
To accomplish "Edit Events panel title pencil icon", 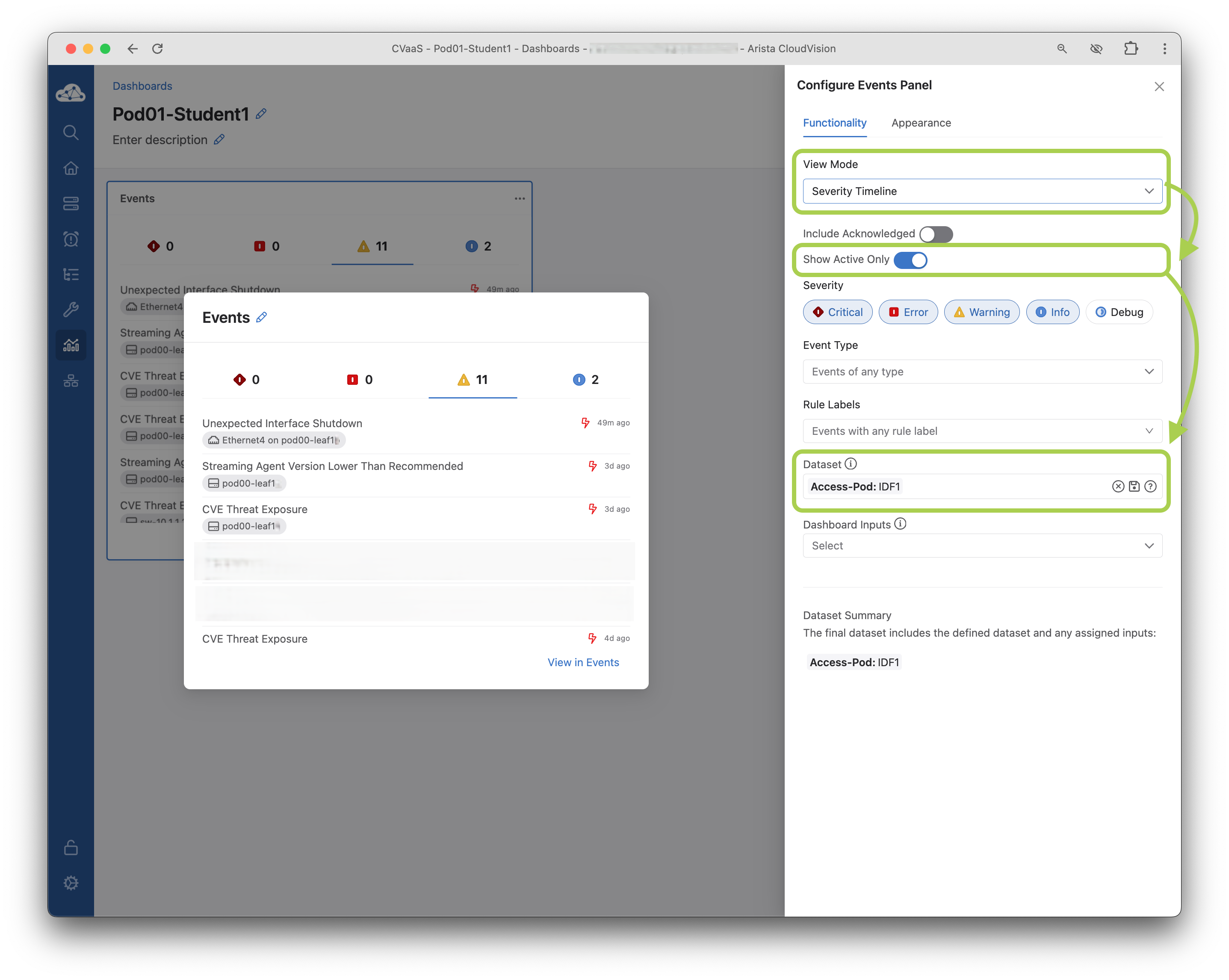I will point(262,318).
